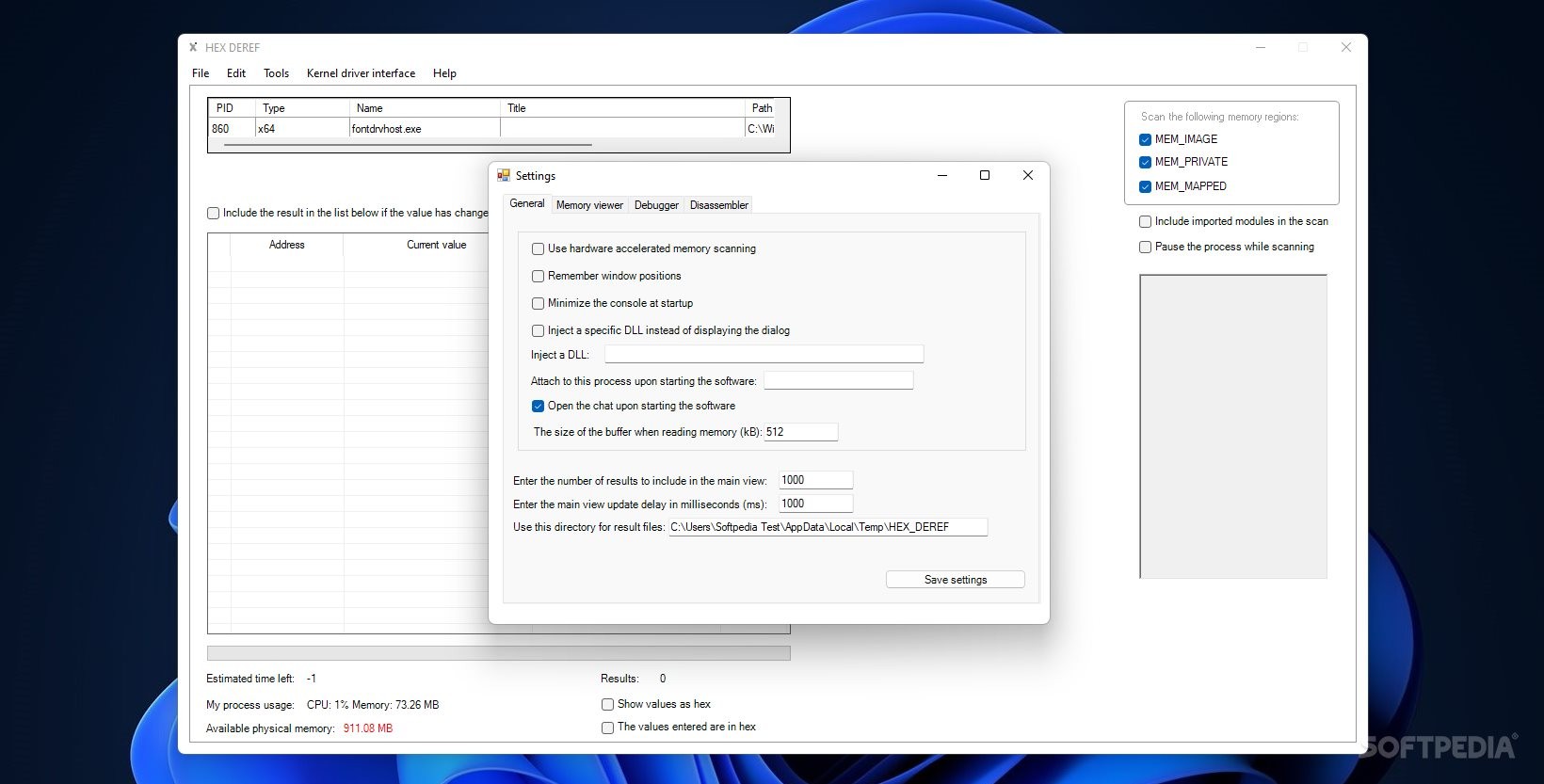Click the number of results field
The image size is (1544, 784).
pyautogui.click(x=815, y=480)
